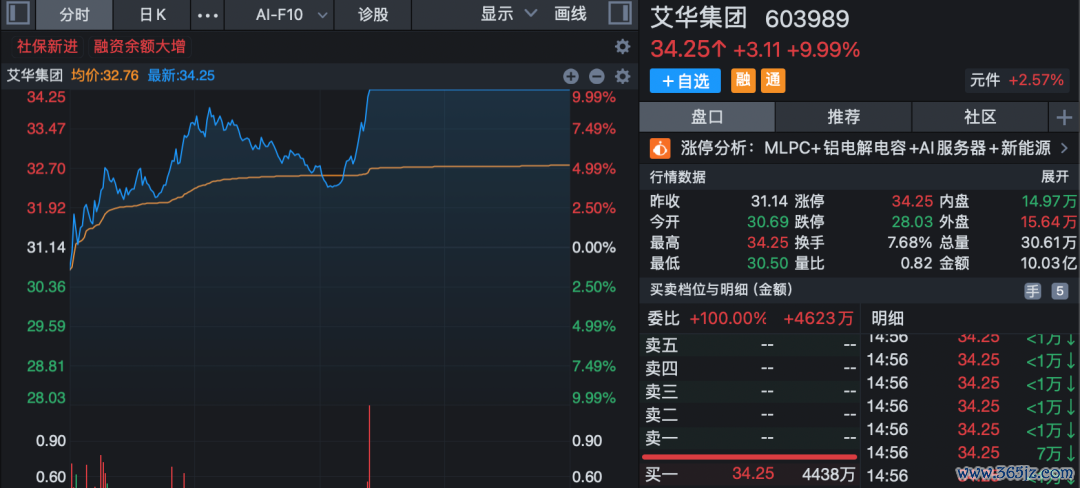Click the 通 stock connect badge
Viewport: 1080px width, 488px height.
point(773,81)
